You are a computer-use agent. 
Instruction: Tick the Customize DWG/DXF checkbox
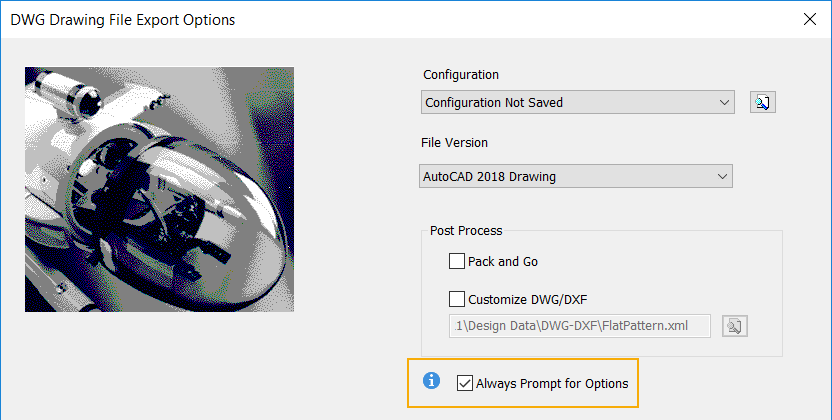(458, 298)
